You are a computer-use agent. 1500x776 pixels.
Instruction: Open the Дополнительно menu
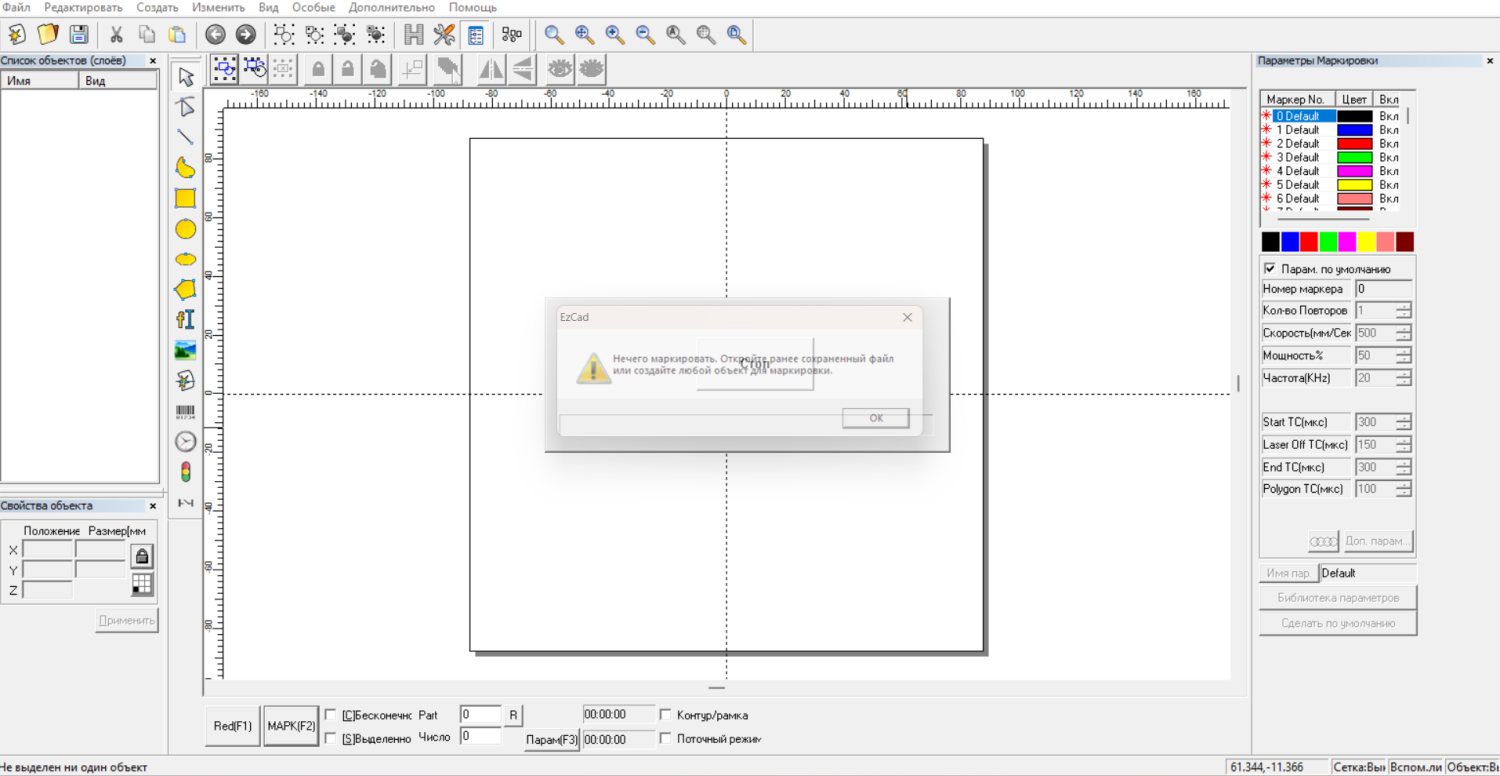(x=392, y=7)
